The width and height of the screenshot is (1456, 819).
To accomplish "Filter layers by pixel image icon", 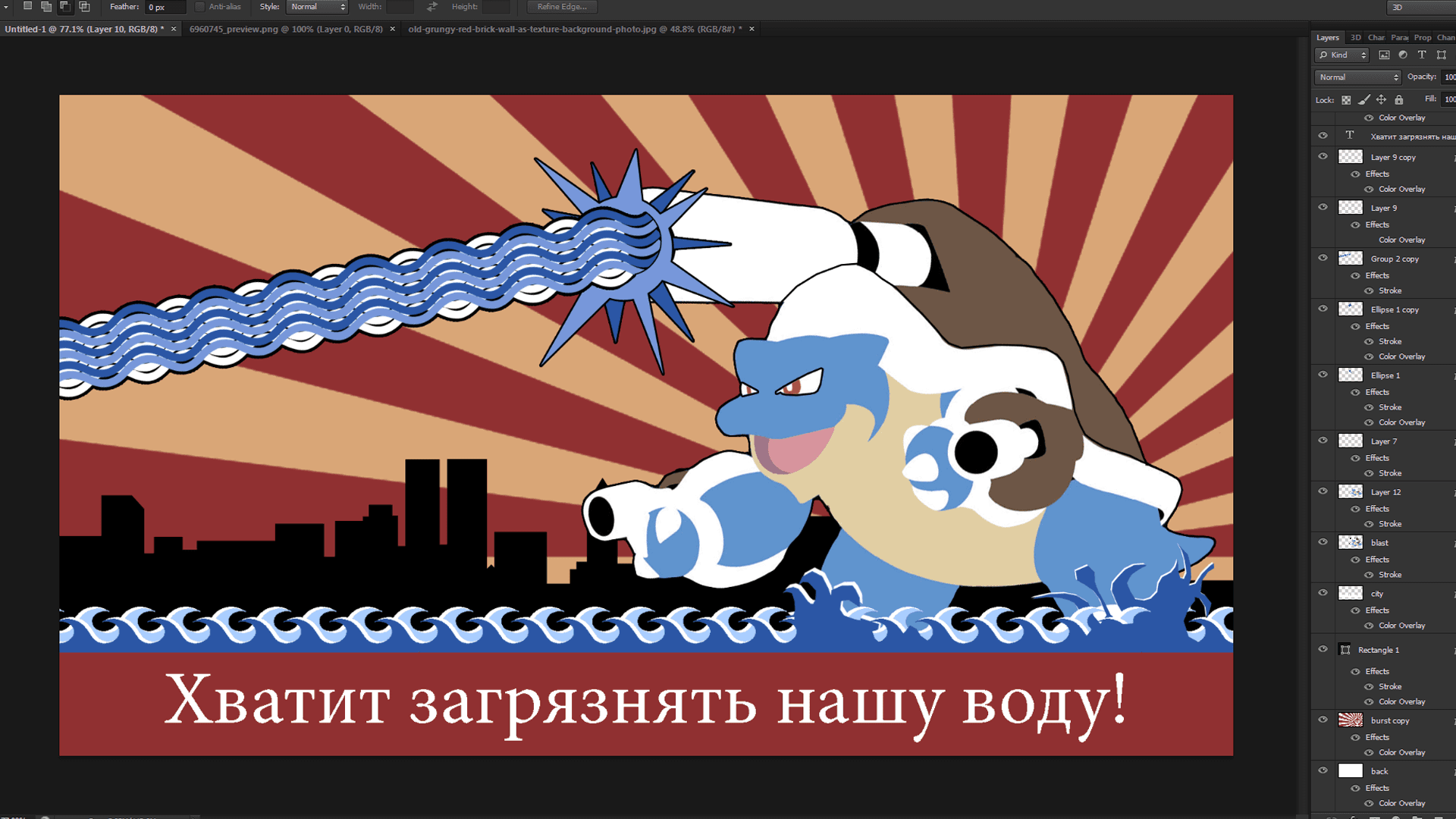I will point(1384,55).
